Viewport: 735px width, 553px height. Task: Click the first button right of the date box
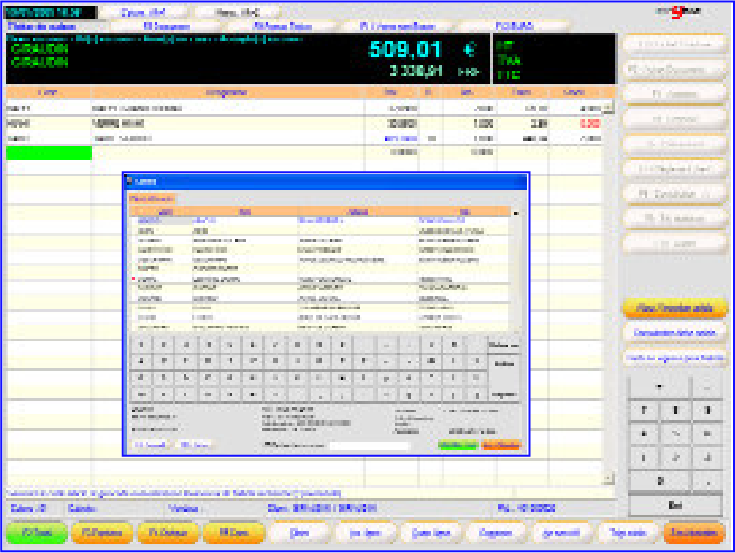coord(141,12)
